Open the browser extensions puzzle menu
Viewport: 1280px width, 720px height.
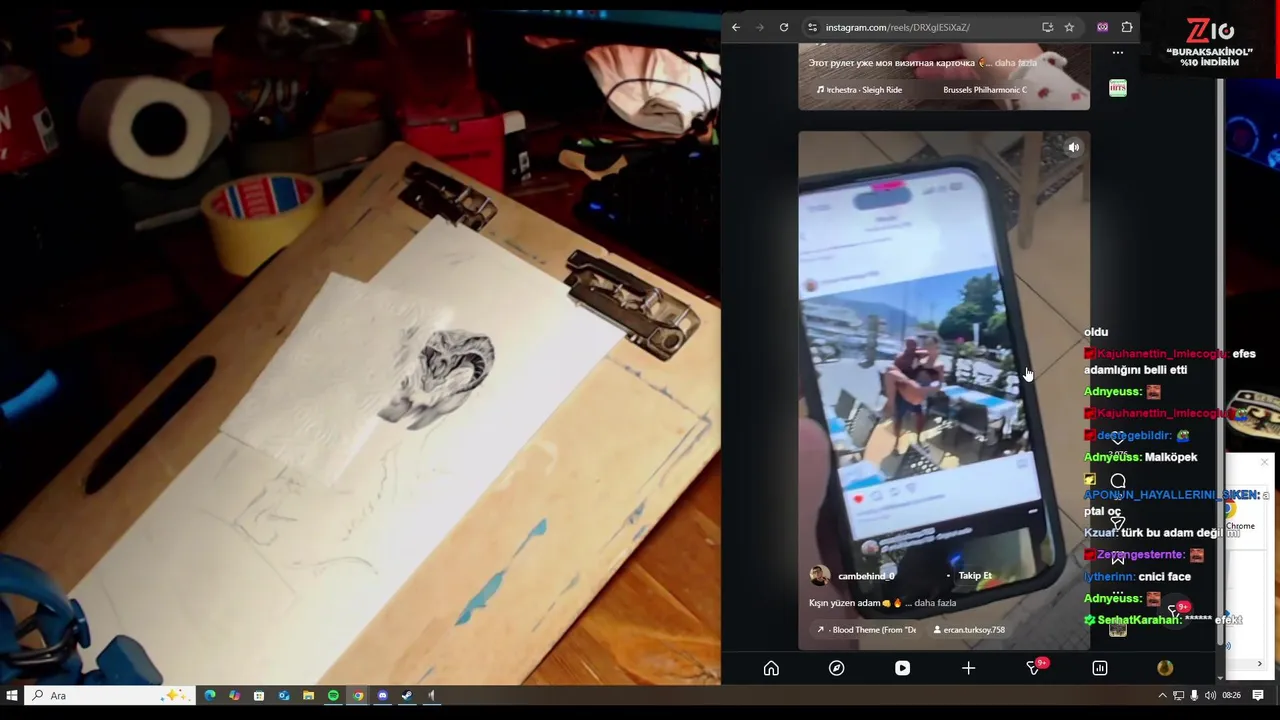[x=1127, y=27]
